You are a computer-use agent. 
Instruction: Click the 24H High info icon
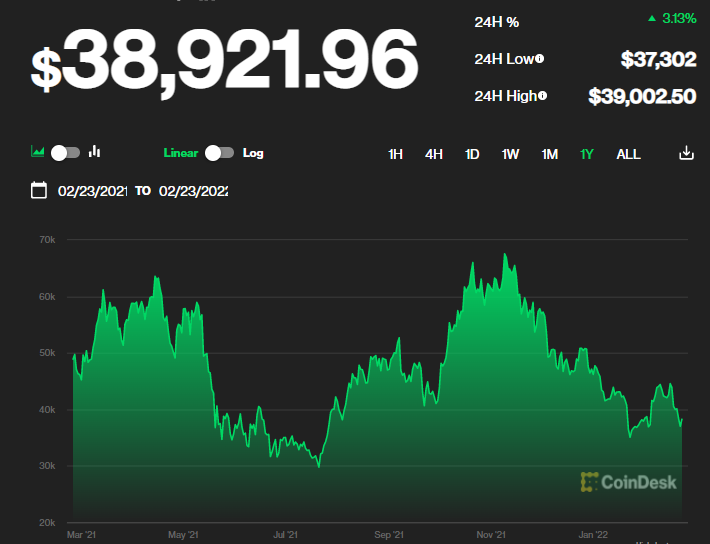542,96
